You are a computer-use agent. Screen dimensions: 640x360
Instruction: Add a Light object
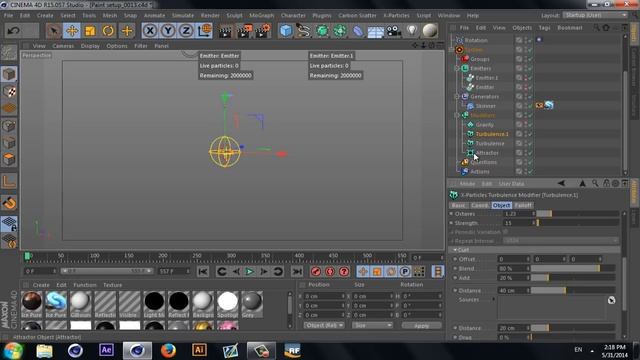[x=412, y=30]
